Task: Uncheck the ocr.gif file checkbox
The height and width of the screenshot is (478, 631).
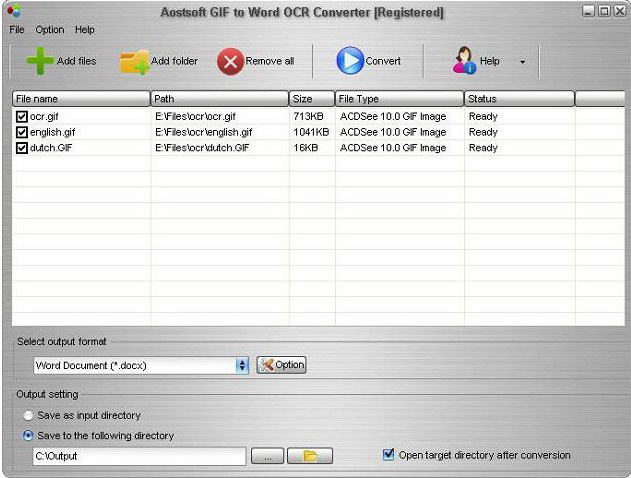Action: tap(21, 117)
